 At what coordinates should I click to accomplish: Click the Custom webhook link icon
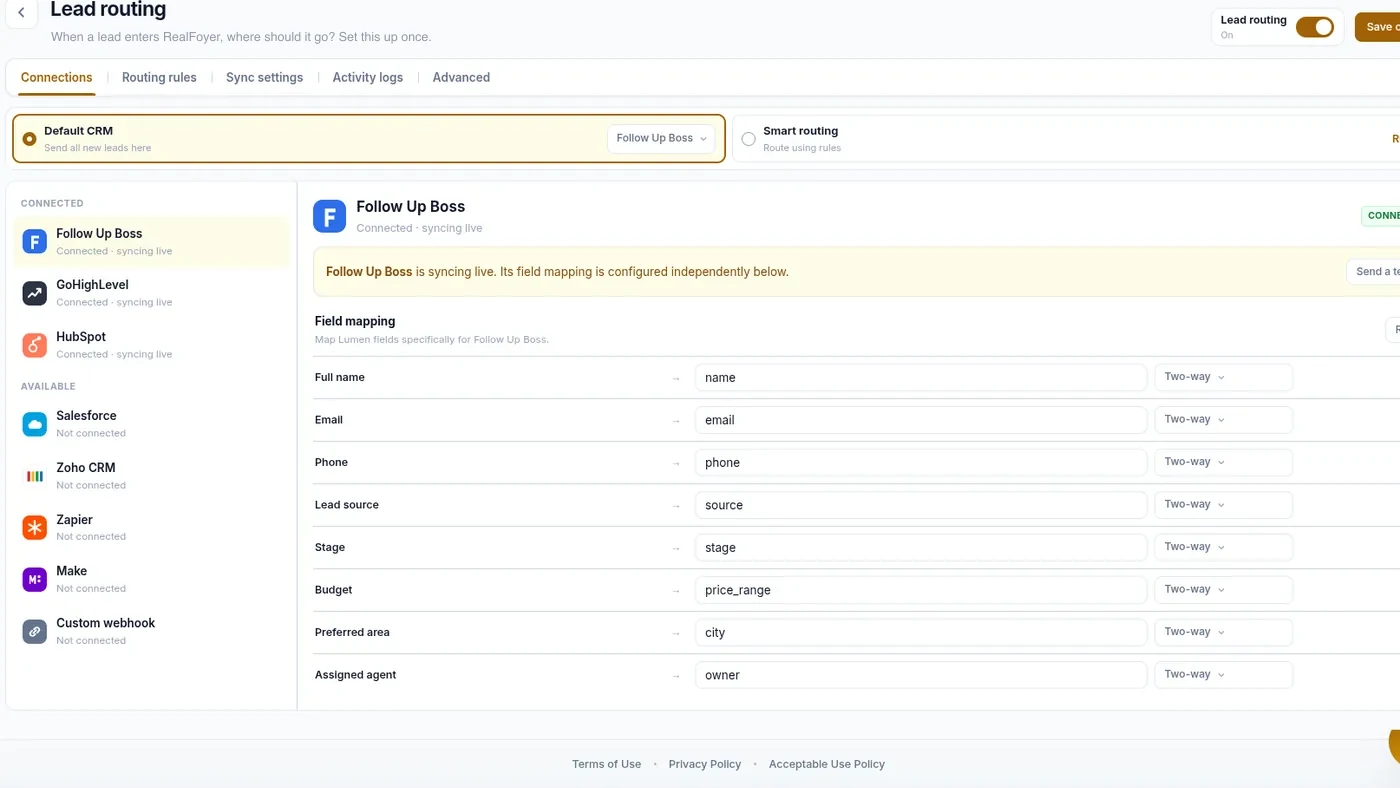pos(35,631)
